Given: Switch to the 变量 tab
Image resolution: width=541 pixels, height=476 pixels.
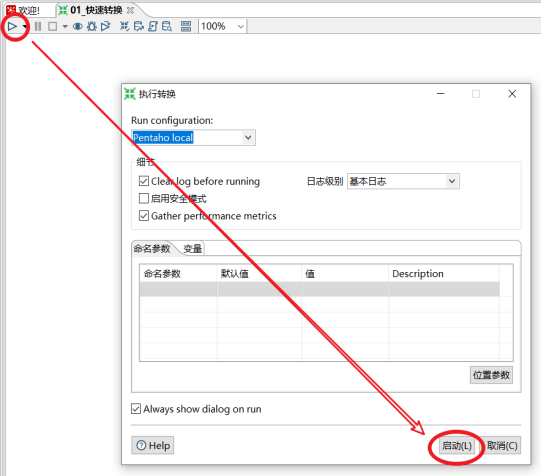Looking at the screenshot, I should point(193,248).
